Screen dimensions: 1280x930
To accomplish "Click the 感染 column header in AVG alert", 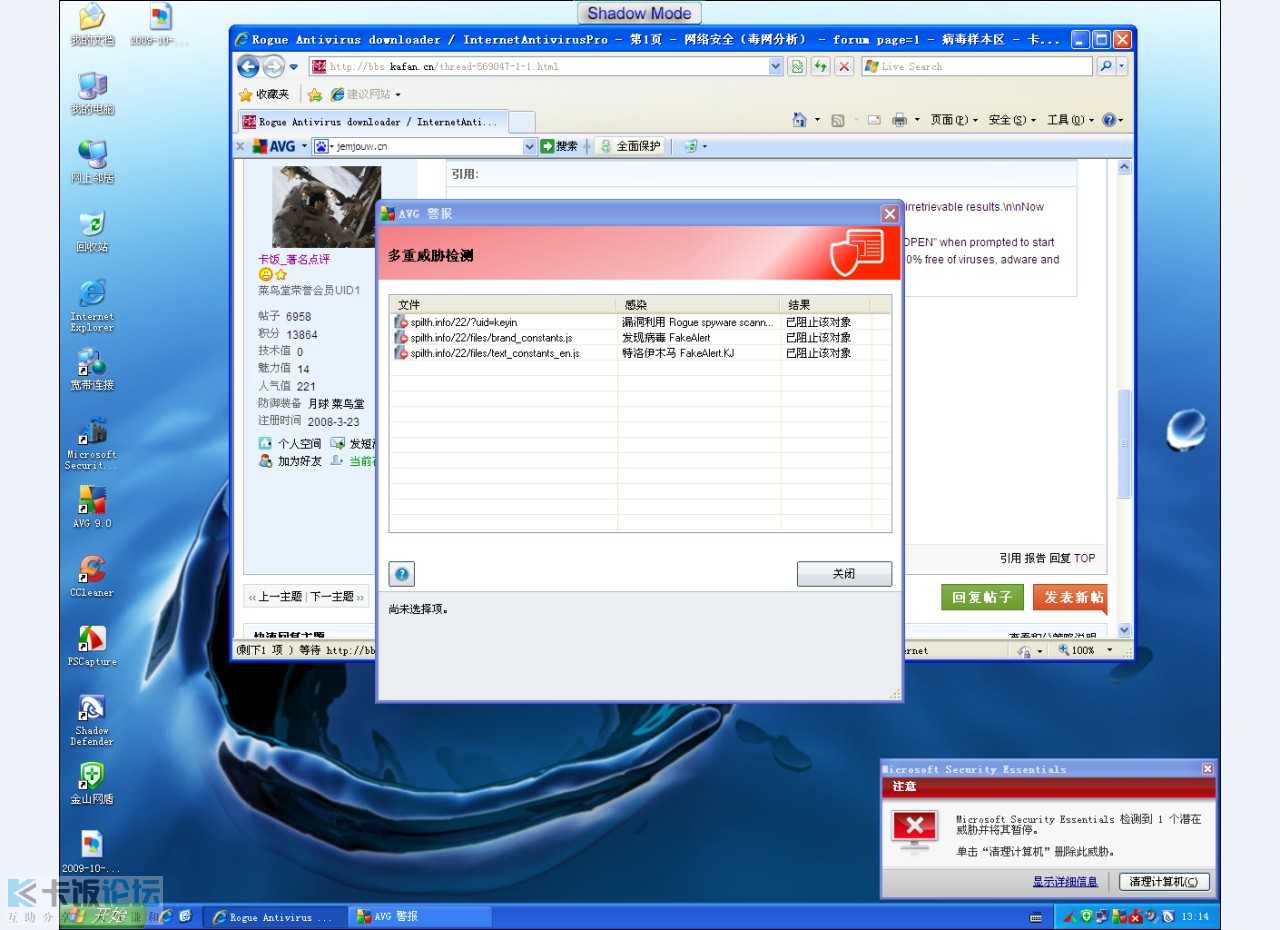I will pos(698,305).
